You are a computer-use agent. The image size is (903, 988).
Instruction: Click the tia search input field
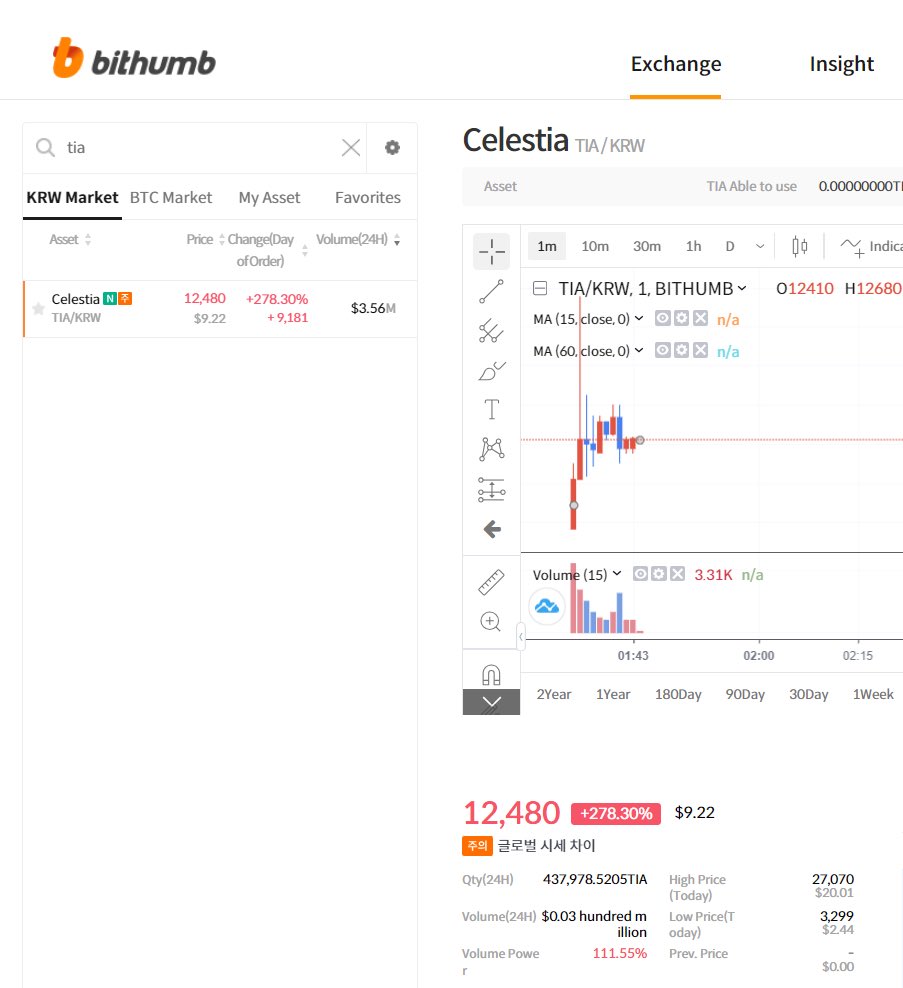(200, 147)
